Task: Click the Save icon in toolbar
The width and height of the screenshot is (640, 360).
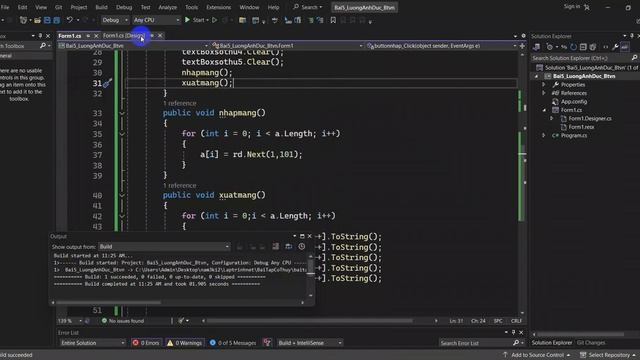Action: click(x=47, y=20)
